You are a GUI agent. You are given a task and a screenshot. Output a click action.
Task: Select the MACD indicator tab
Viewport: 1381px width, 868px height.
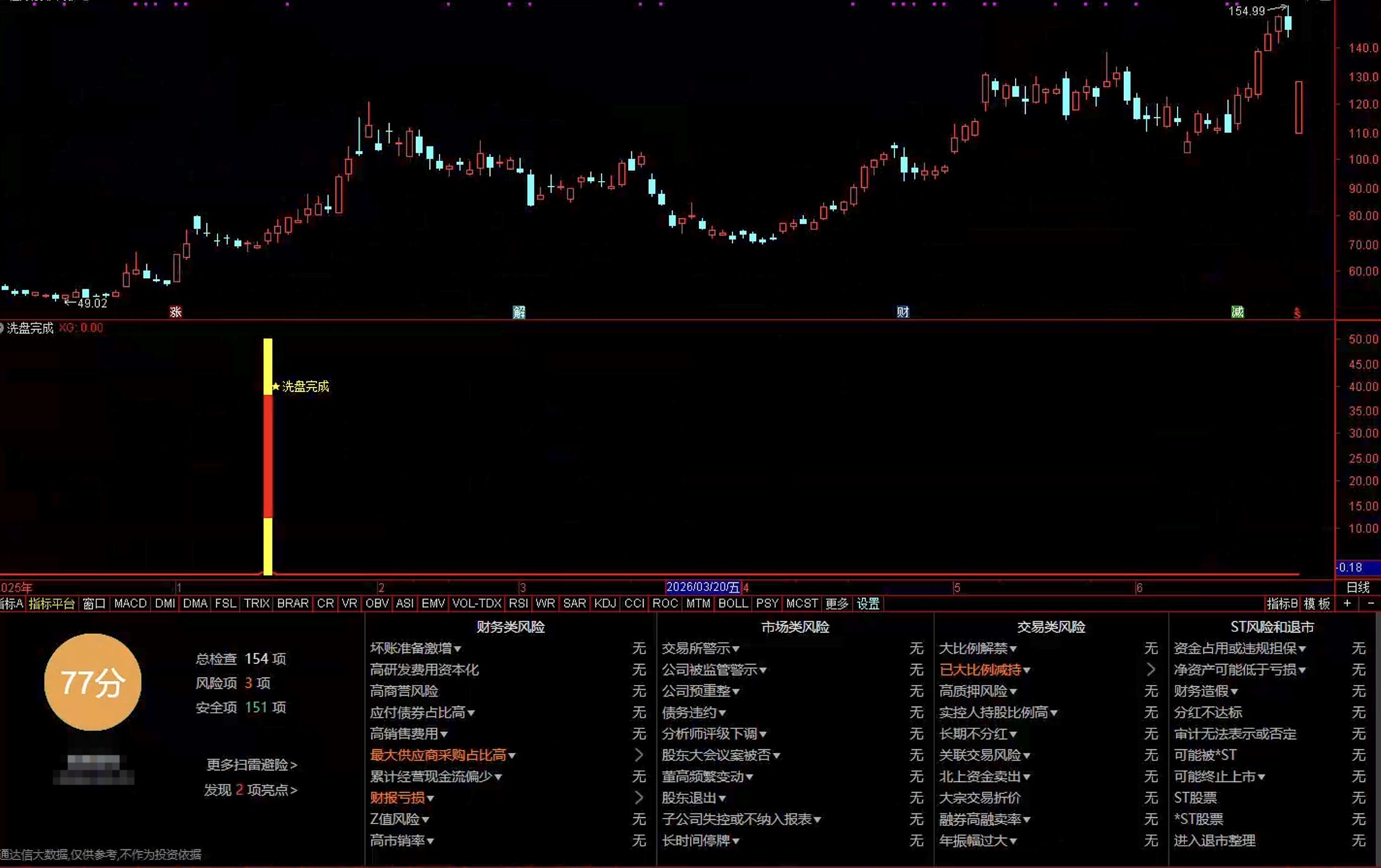pyautogui.click(x=130, y=603)
